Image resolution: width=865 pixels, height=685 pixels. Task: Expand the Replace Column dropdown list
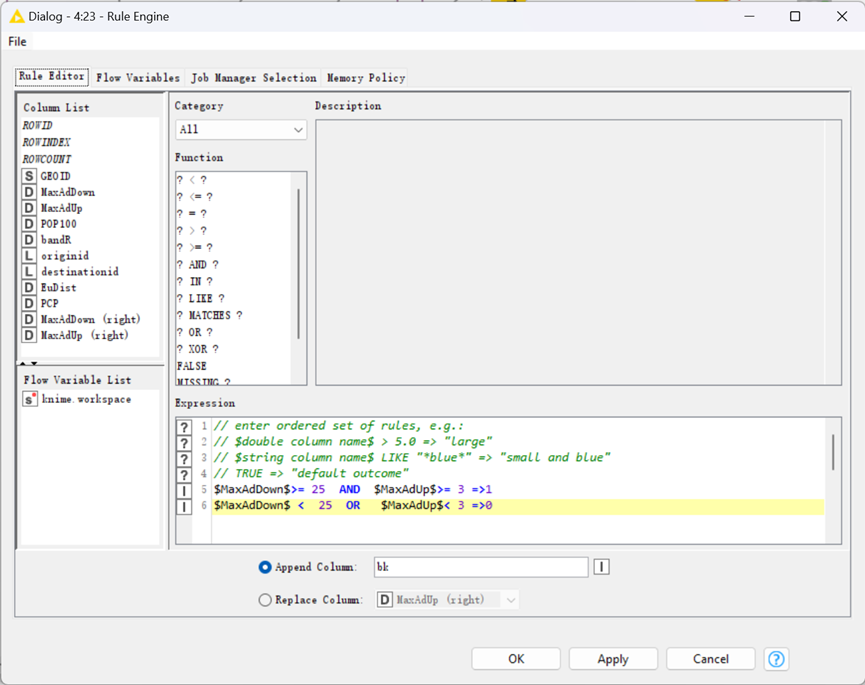[447, 600]
